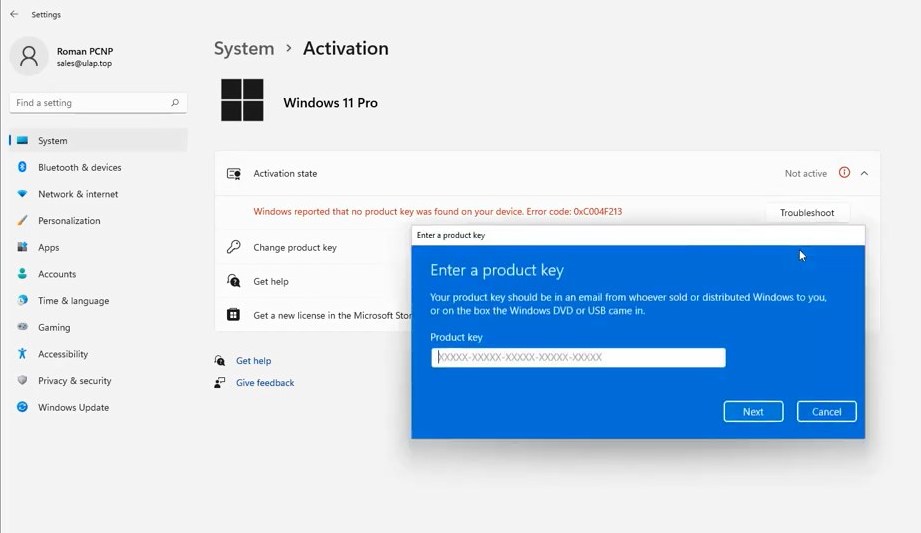The image size is (921, 533).
Task: Click the Product key input field
Action: coord(578,357)
